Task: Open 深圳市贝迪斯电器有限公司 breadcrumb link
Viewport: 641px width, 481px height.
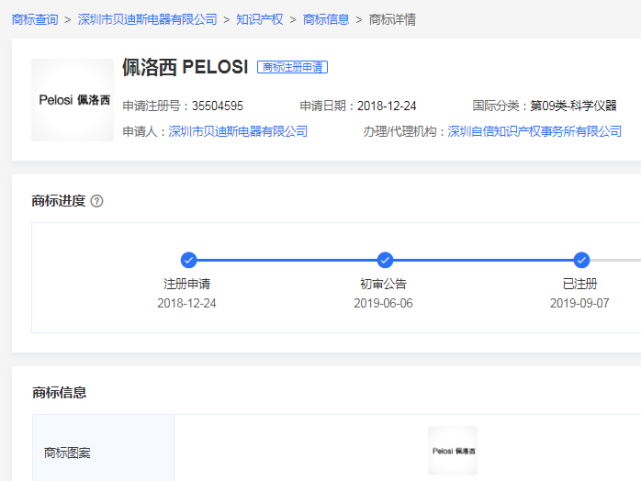Action: tap(147, 19)
